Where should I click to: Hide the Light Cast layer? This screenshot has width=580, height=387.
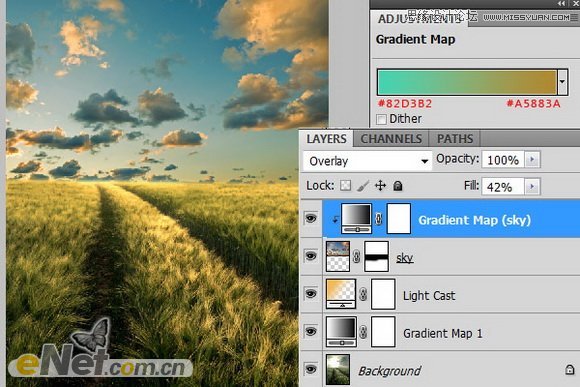(311, 294)
